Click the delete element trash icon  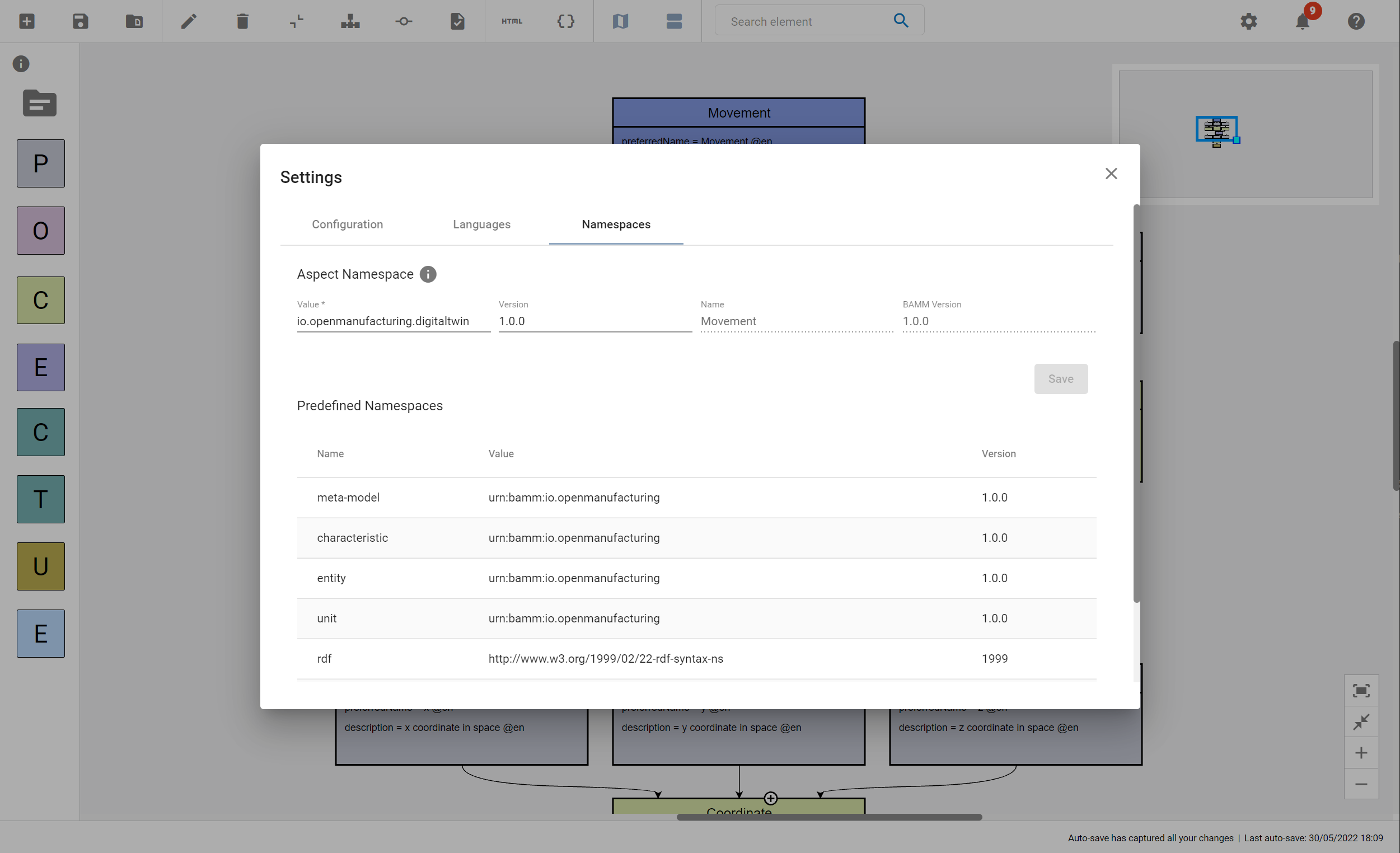(x=242, y=20)
